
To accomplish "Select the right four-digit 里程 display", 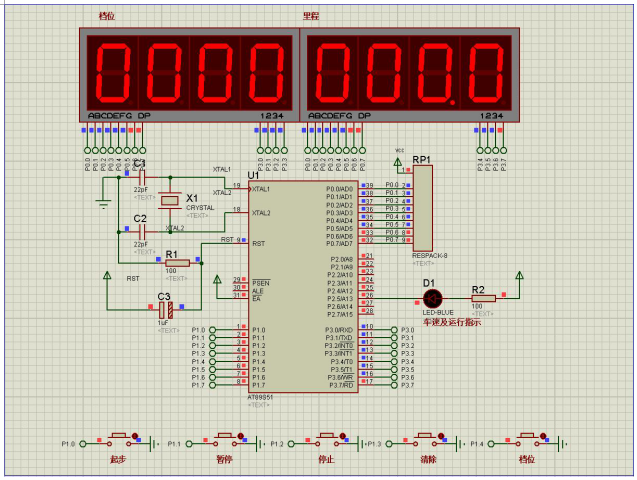I will [x=410, y=75].
